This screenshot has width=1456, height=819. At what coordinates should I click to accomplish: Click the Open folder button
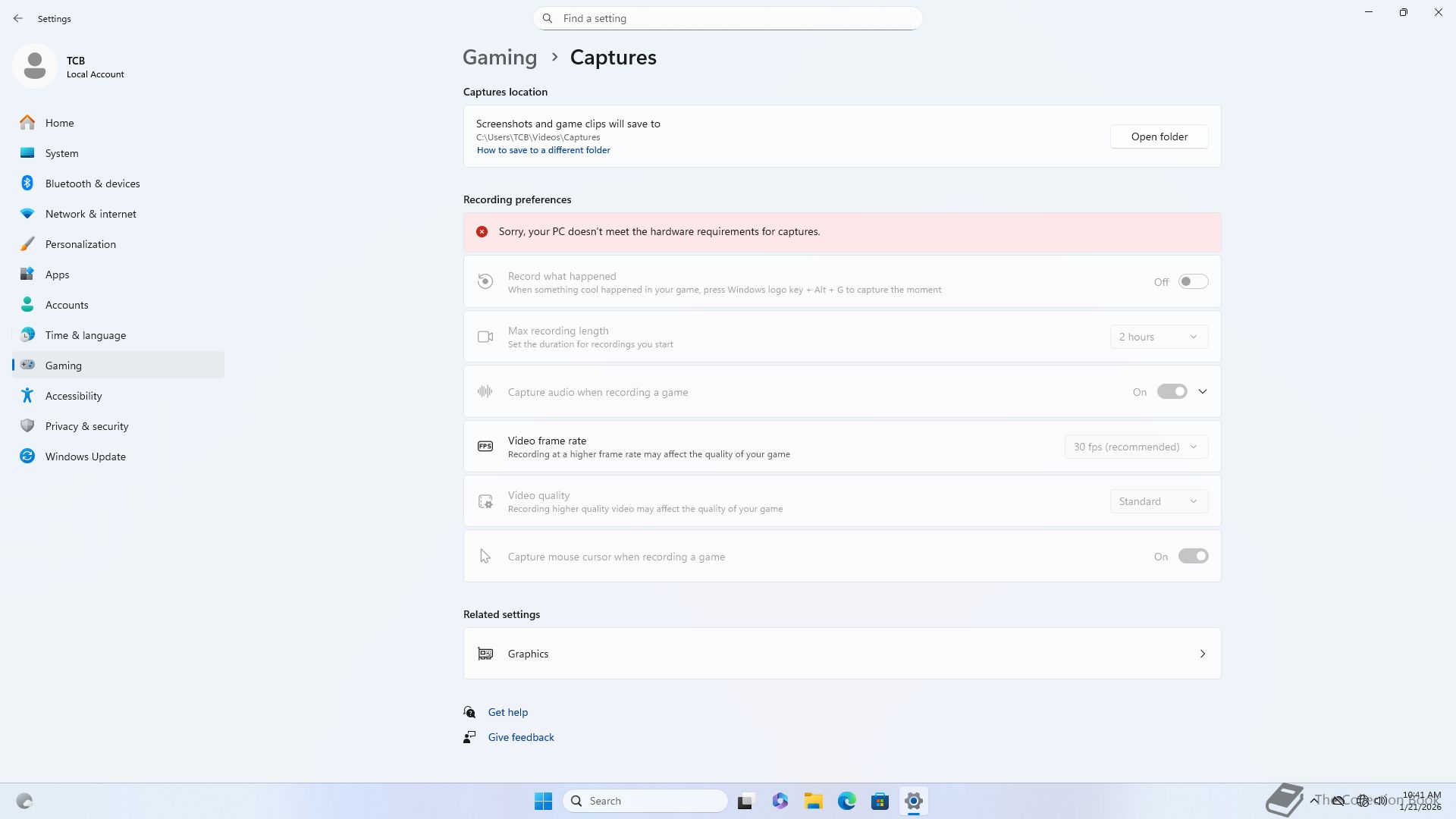[1159, 136]
